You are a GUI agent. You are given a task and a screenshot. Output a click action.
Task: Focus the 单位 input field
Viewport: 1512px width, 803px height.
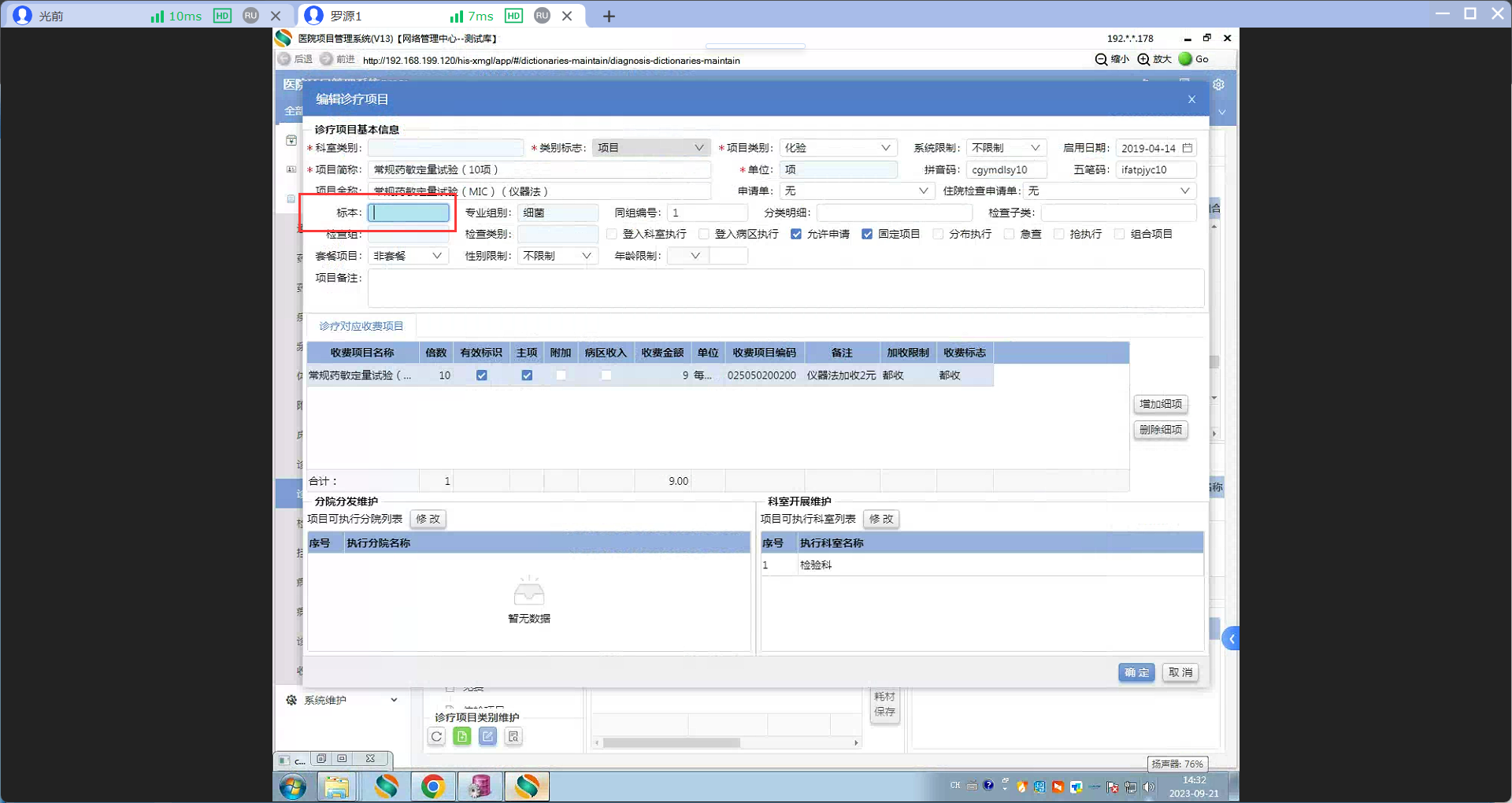click(839, 169)
